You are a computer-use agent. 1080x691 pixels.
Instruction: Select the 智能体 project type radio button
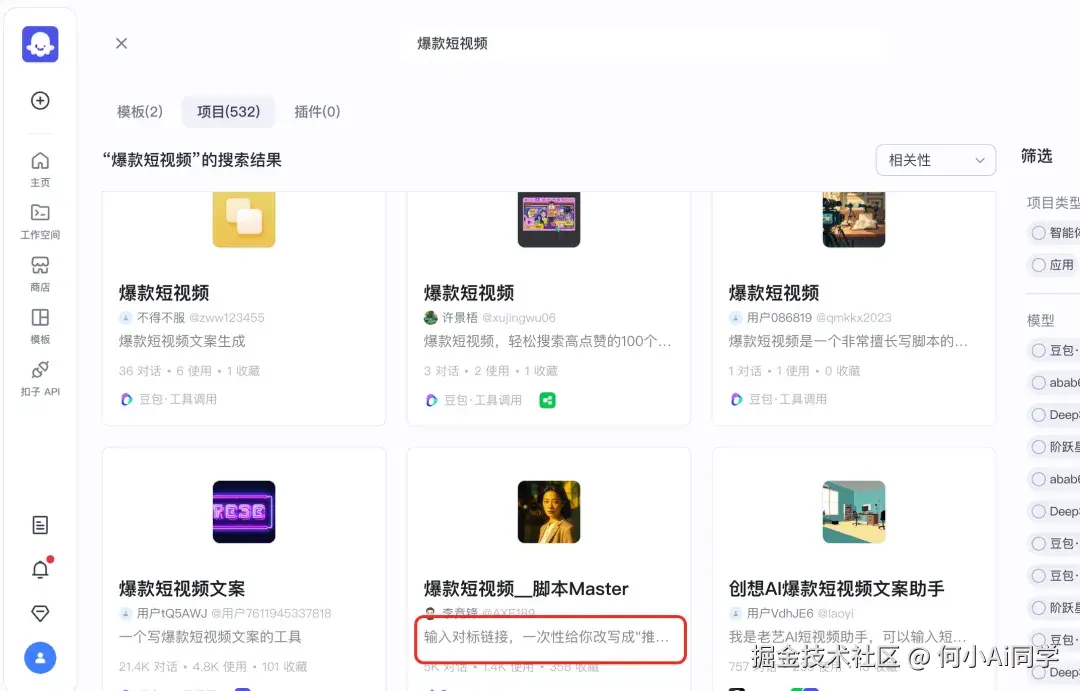coord(1041,232)
